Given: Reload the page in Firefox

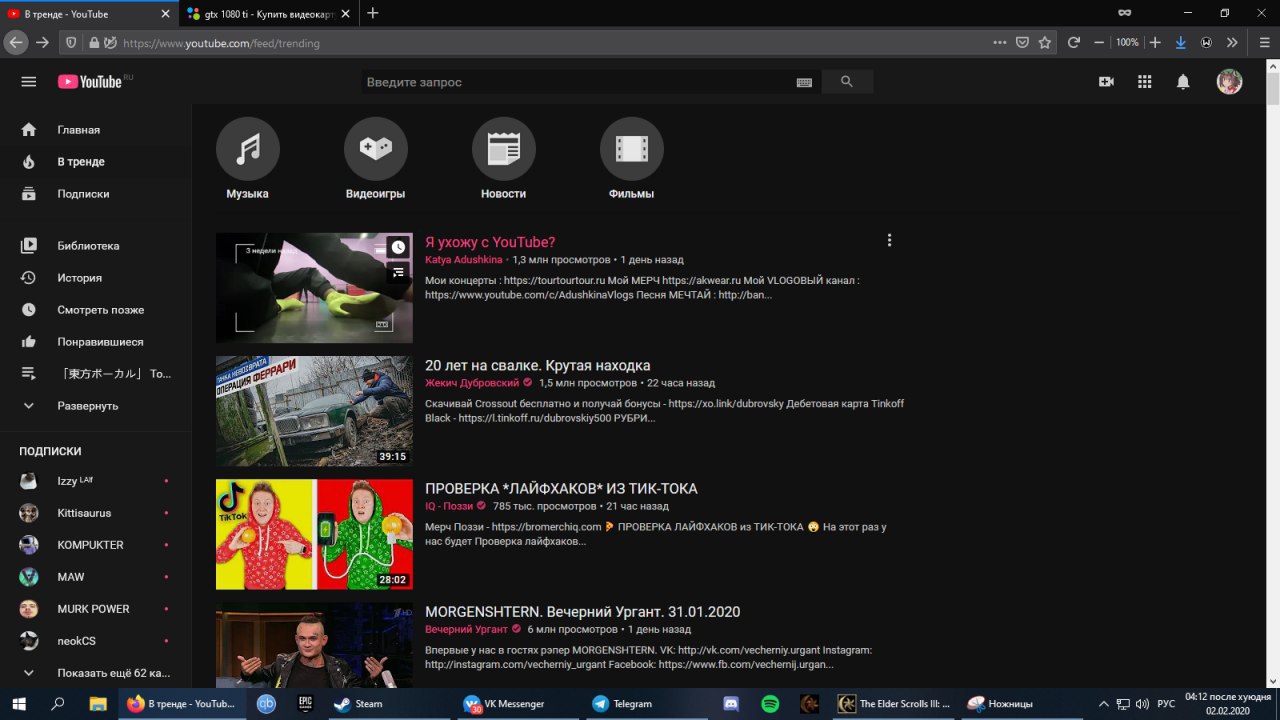Looking at the screenshot, I should [x=1074, y=43].
